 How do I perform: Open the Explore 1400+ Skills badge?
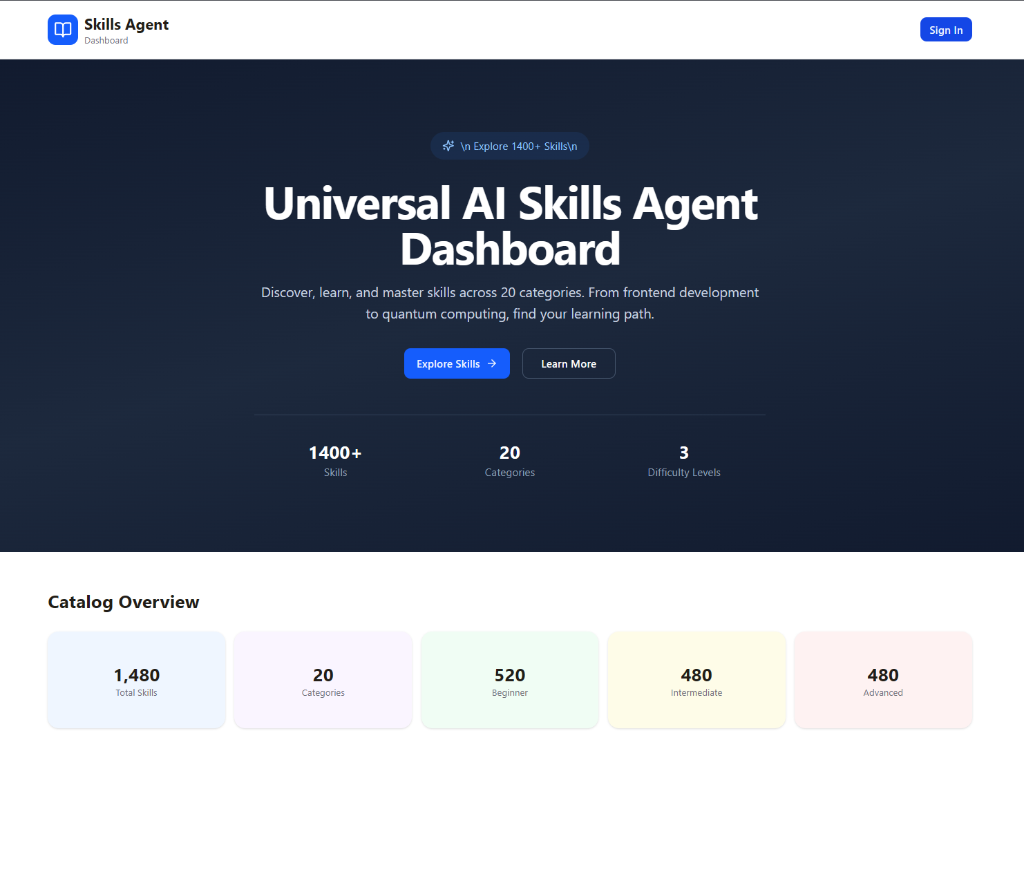tap(510, 145)
